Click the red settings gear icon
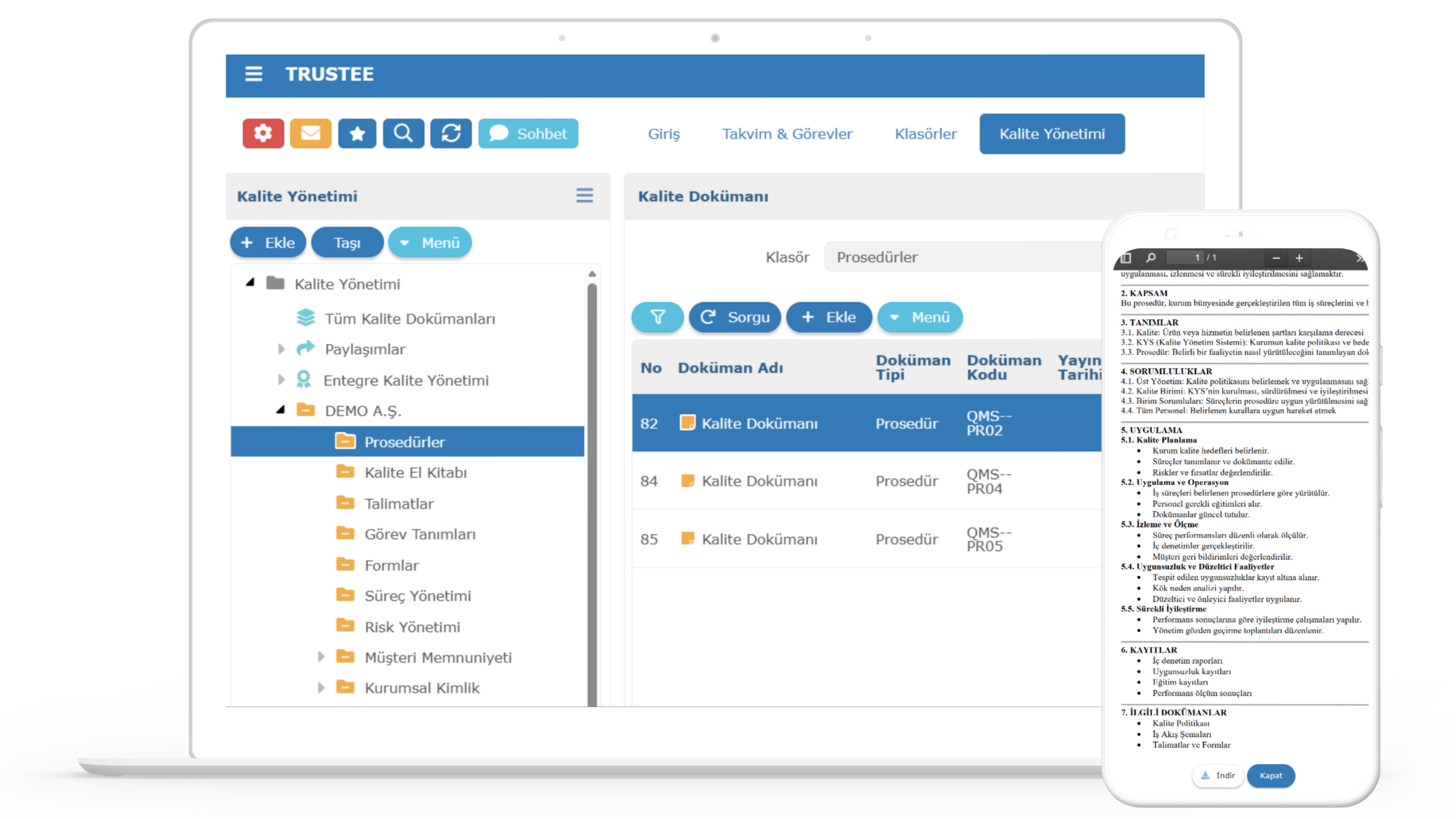This screenshot has height=819, width=1456. (x=263, y=134)
